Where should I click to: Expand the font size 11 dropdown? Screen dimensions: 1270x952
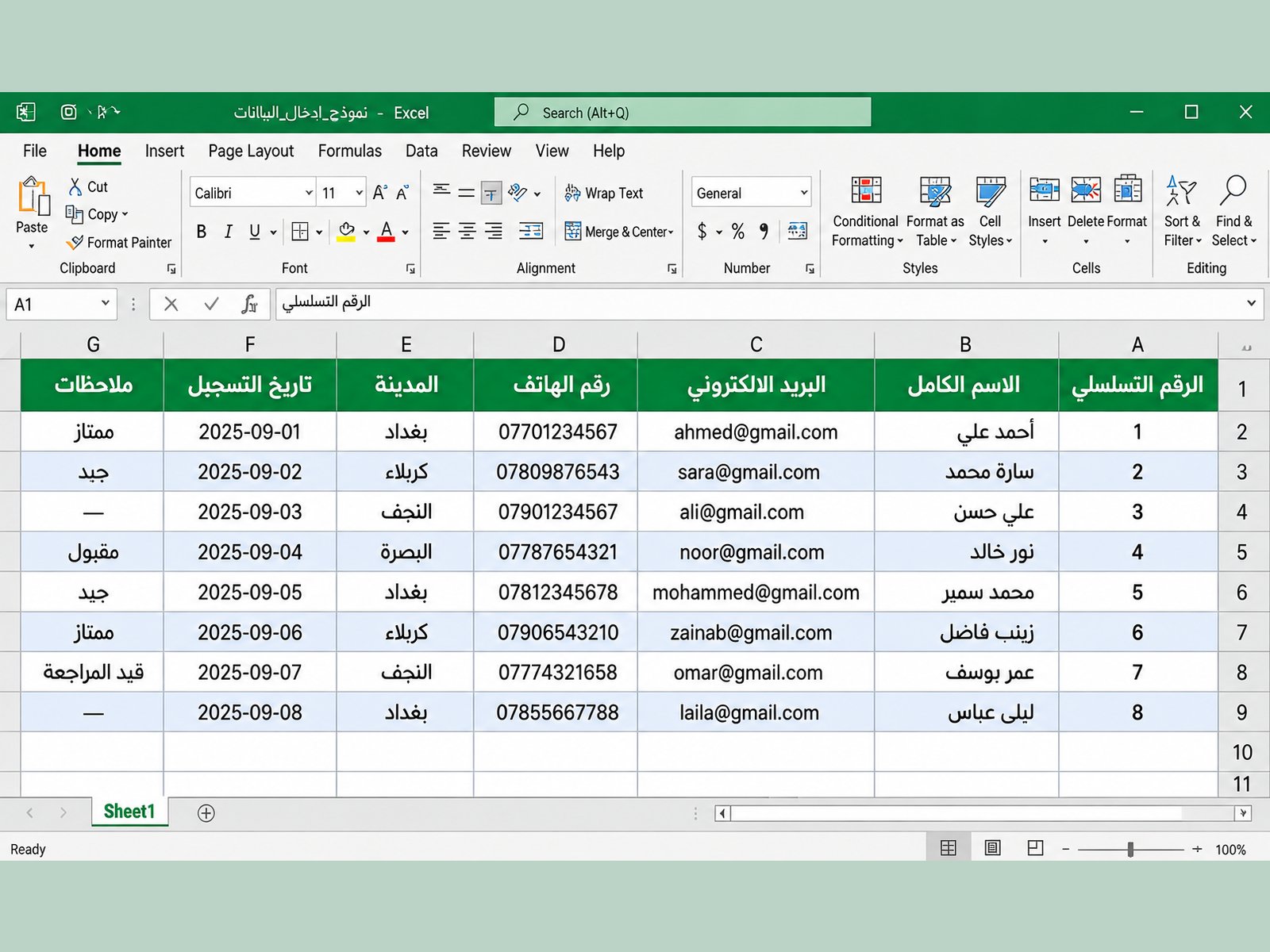(359, 193)
